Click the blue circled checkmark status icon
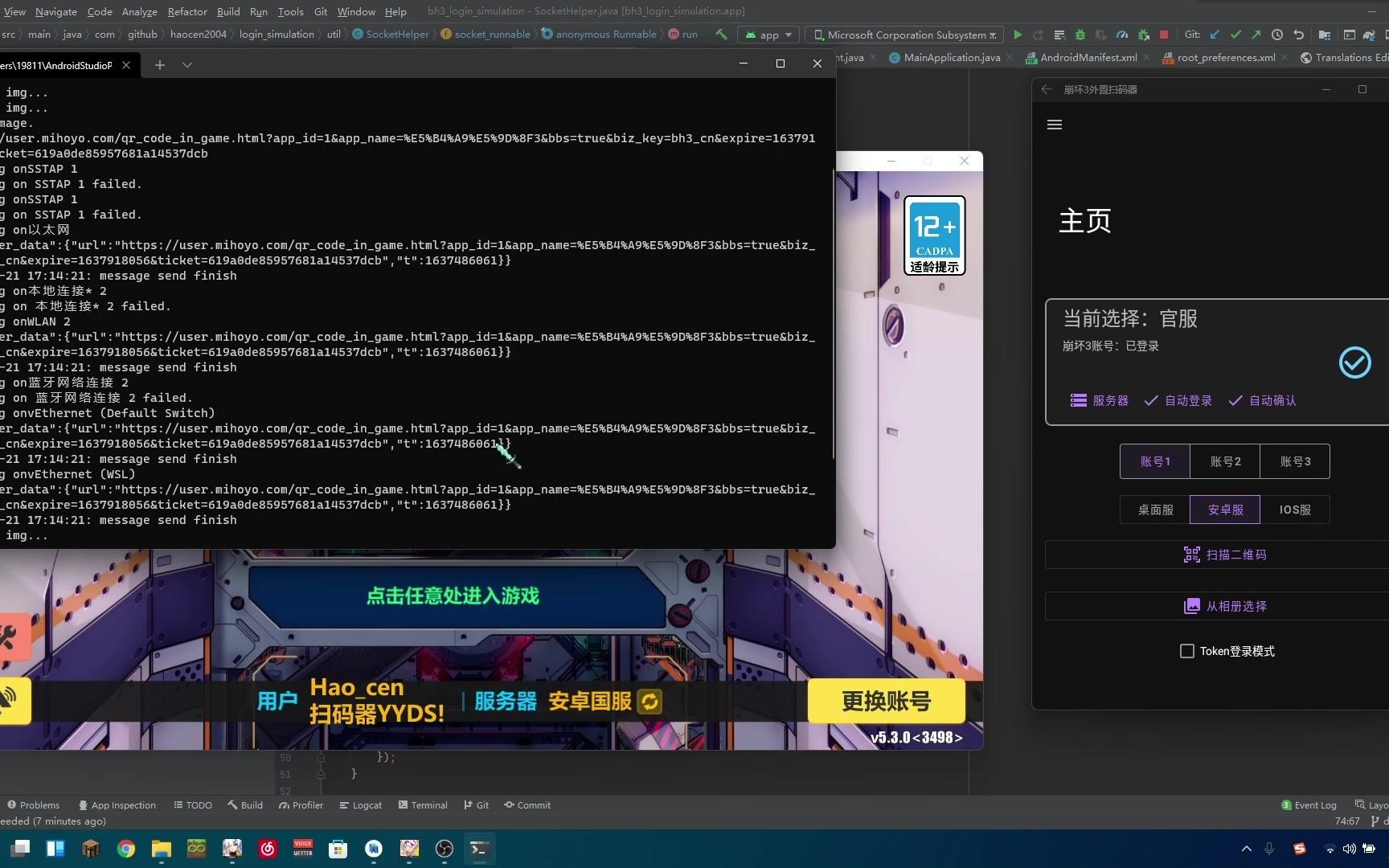1389x868 pixels. coord(1355,362)
